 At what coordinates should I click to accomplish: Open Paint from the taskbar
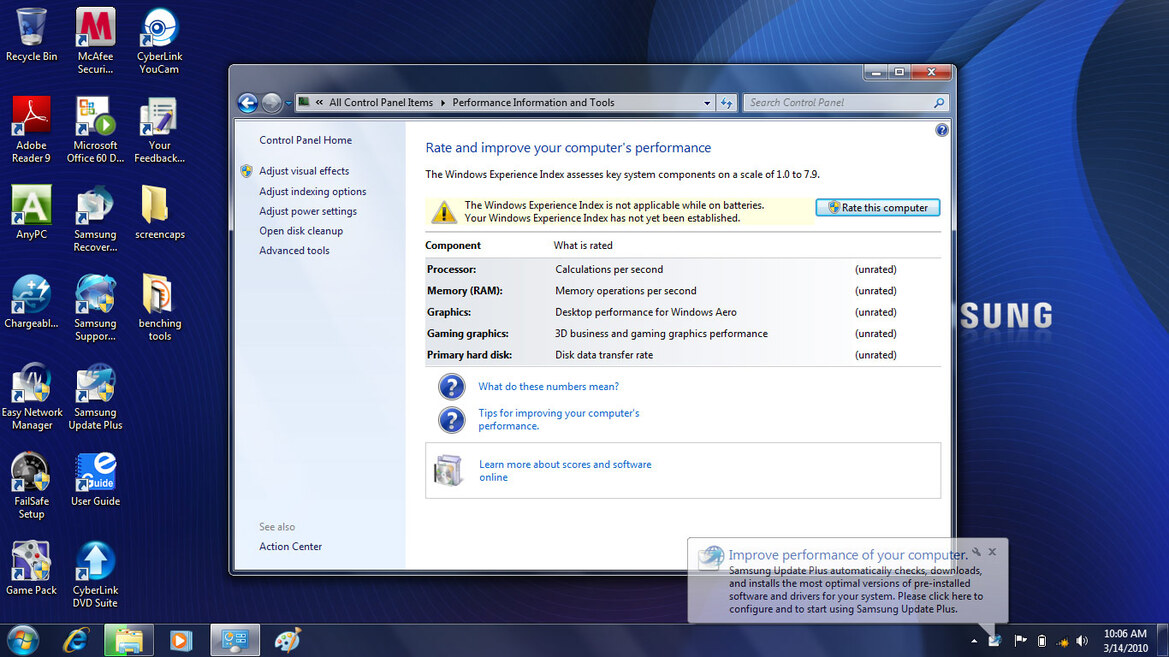(288, 640)
